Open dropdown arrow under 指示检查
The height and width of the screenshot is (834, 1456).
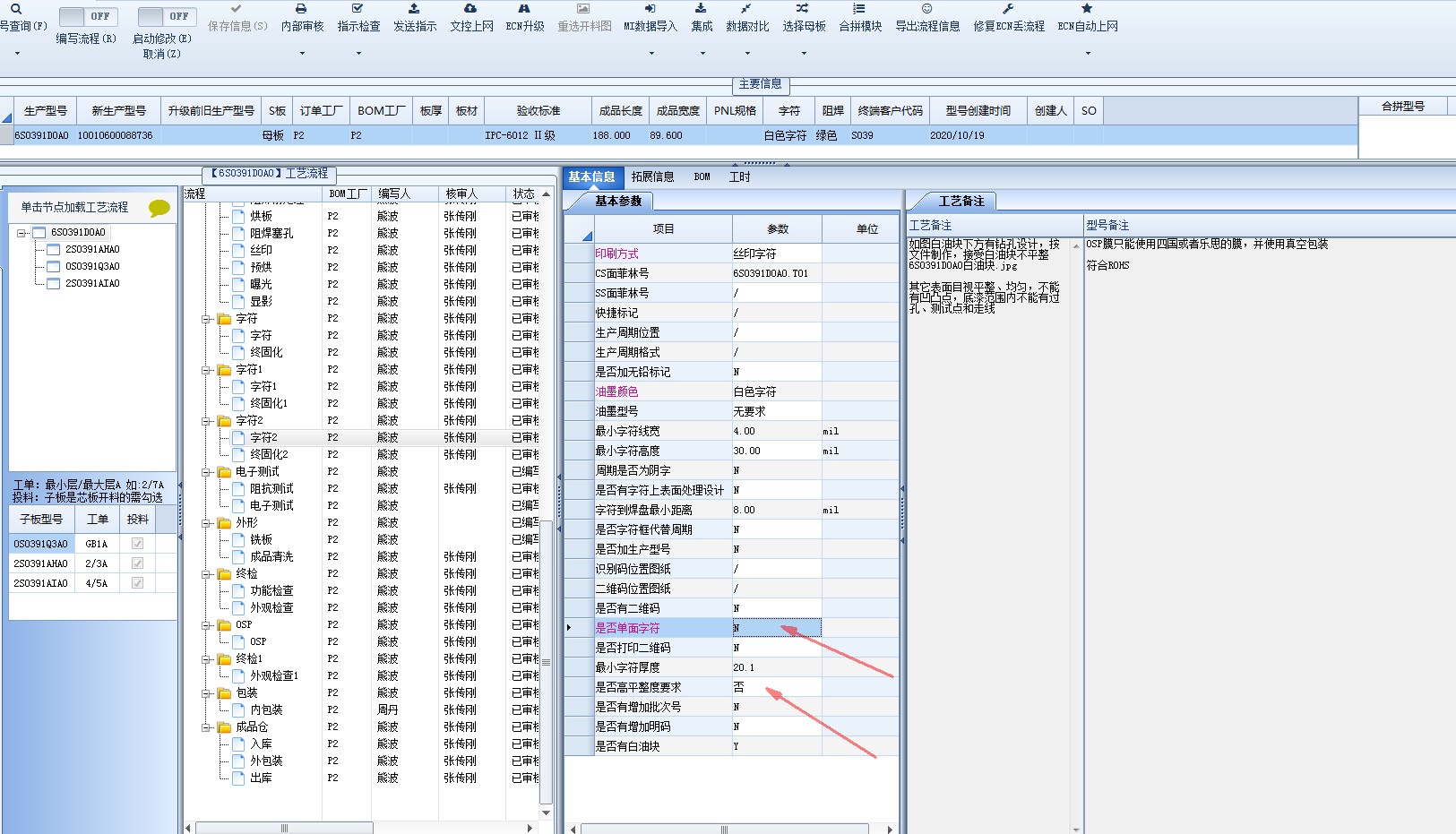[x=358, y=54]
